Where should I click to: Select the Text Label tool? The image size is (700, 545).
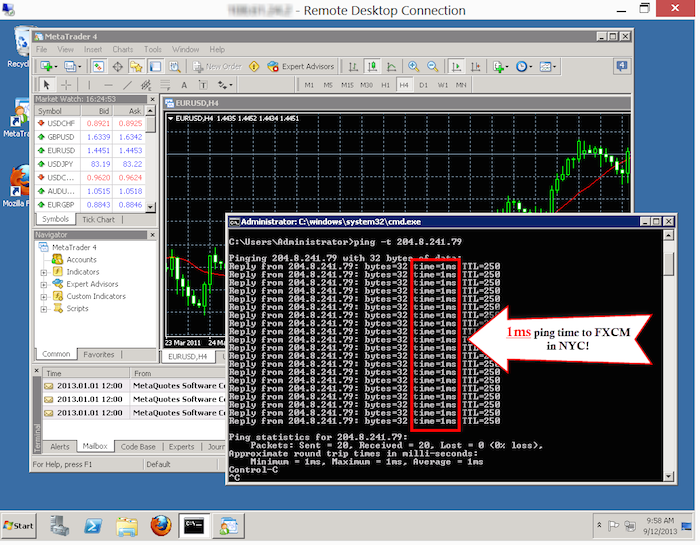203,84
